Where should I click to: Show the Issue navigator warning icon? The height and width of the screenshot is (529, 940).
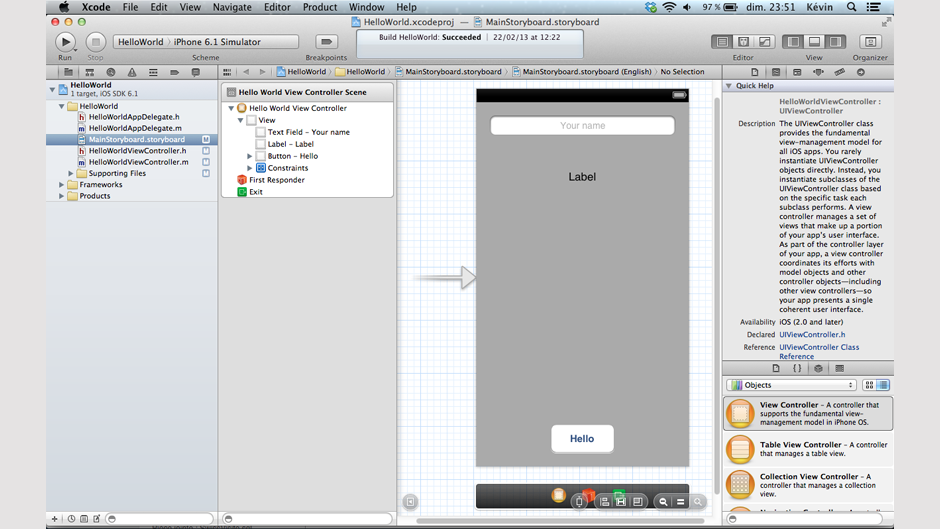[x=132, y=72]
